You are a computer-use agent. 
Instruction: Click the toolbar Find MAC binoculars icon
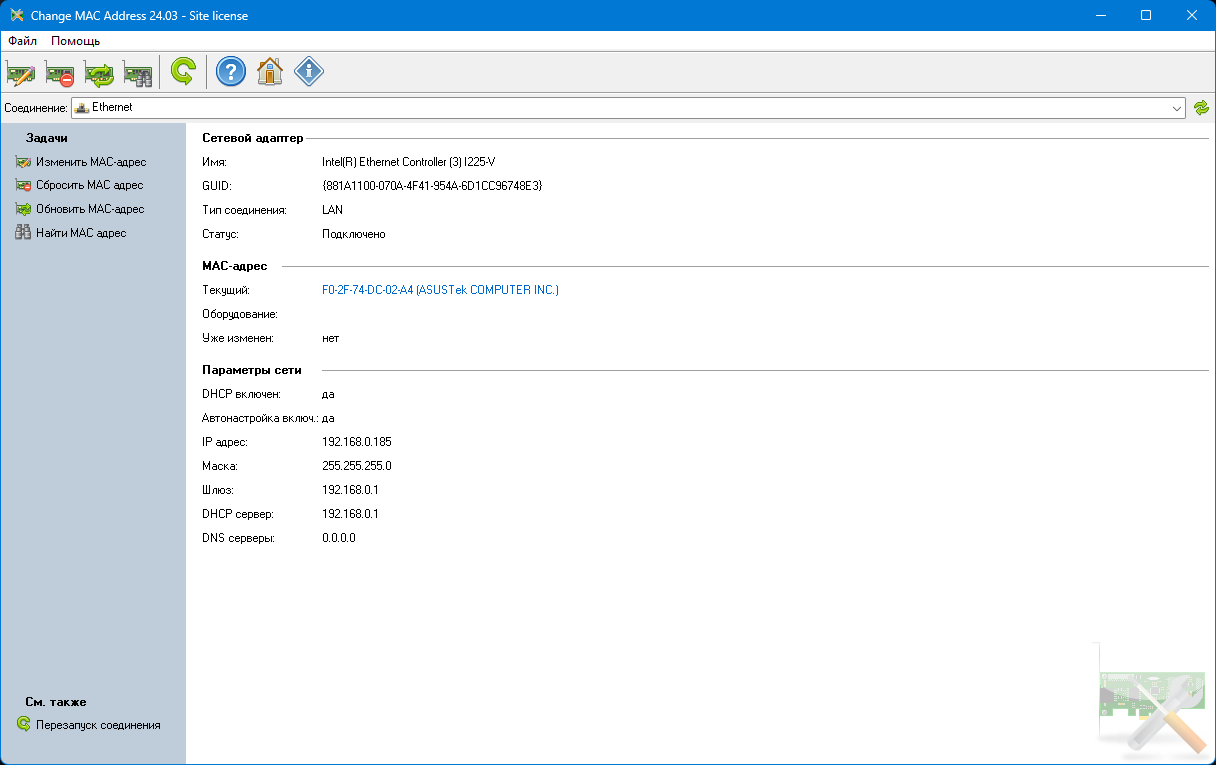click(x=138, y=72)
